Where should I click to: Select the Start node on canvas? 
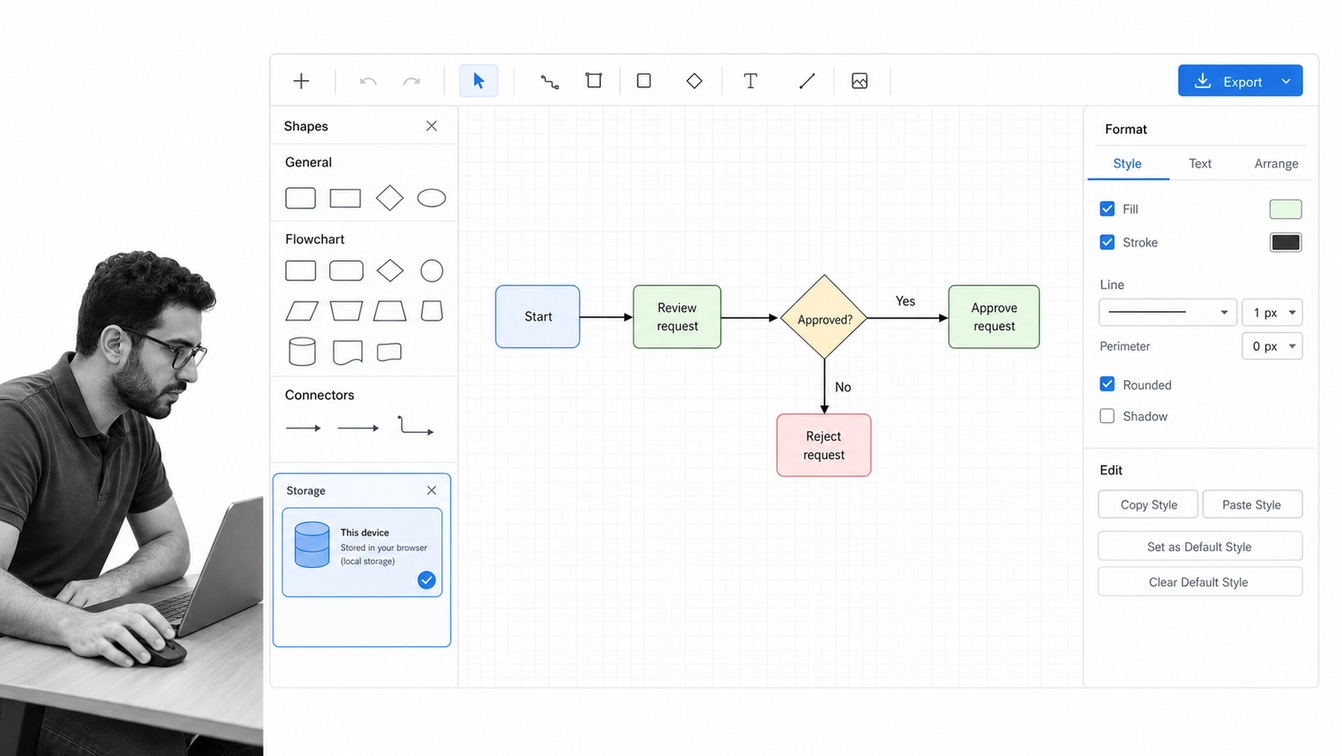click(x=538, y=317)
